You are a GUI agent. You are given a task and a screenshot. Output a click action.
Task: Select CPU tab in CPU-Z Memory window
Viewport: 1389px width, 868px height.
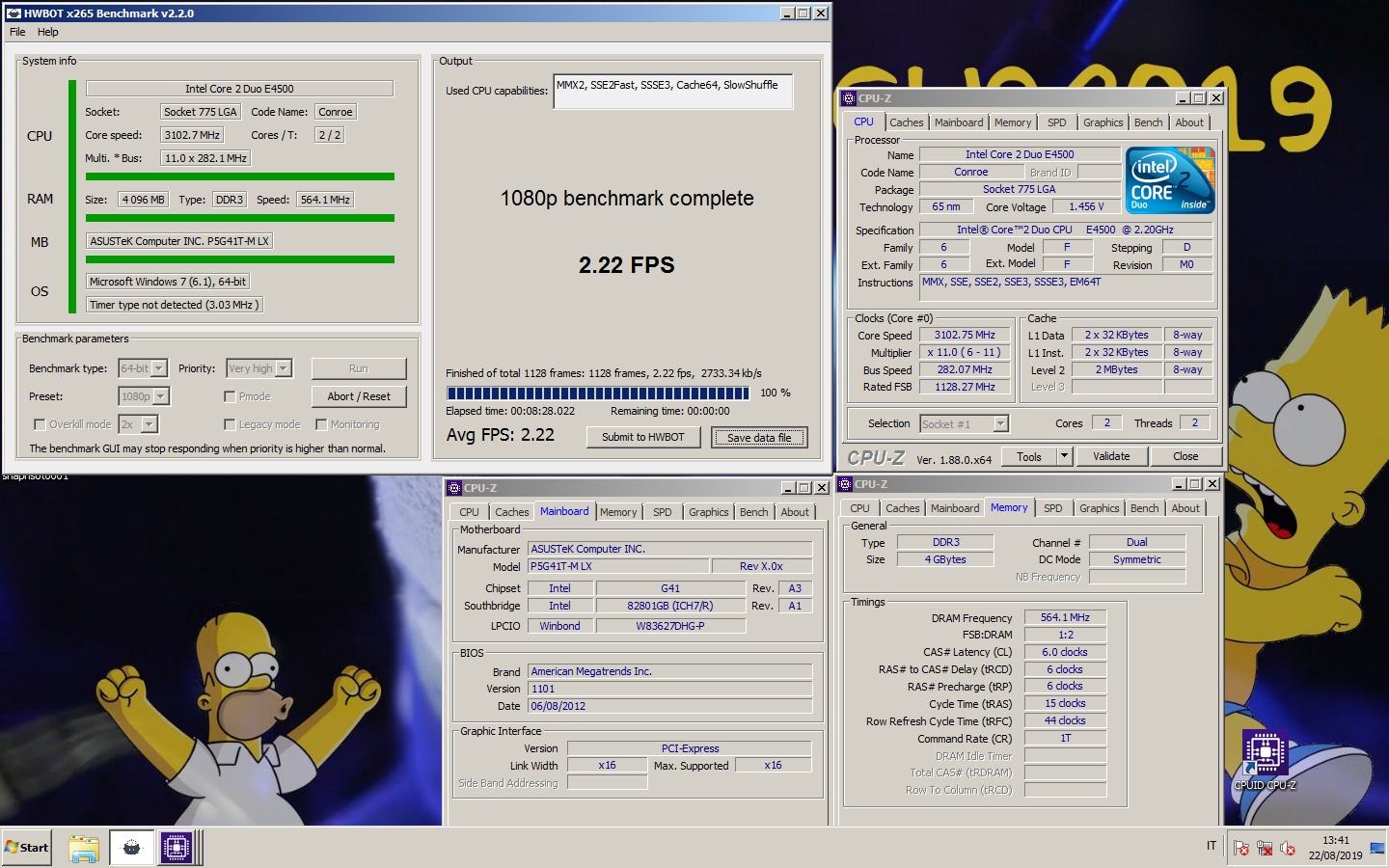tap(859, 508)
